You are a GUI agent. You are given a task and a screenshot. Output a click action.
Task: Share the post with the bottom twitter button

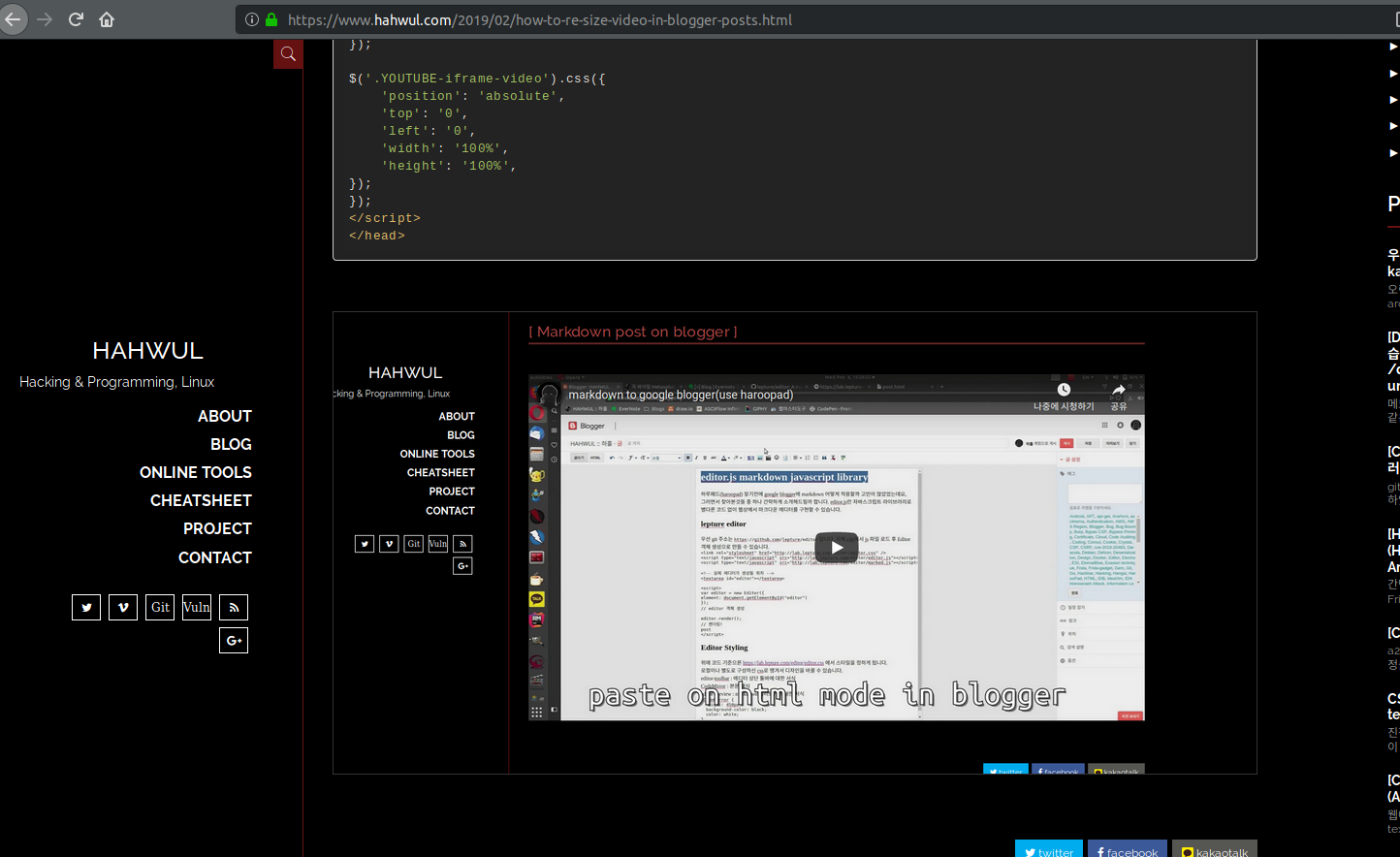point(1048,849)
